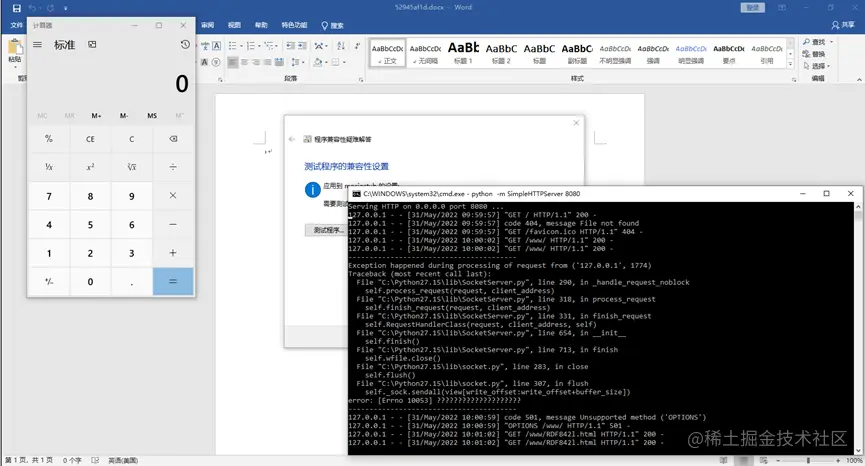The height and width of the screenshot is (466, 865).
Task: Click the calculator square root key
Action: (x=132, y=167)
